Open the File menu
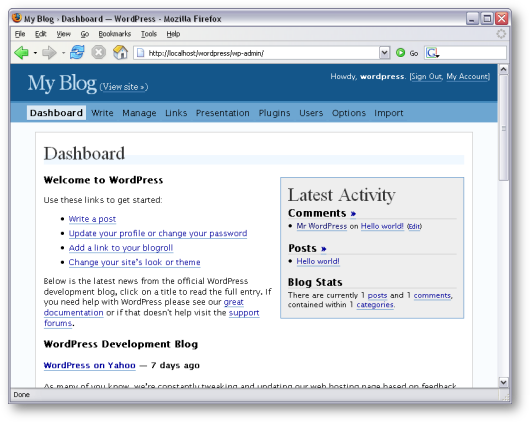The width and height of the screenshot is (530, 422). coord(20,34)
